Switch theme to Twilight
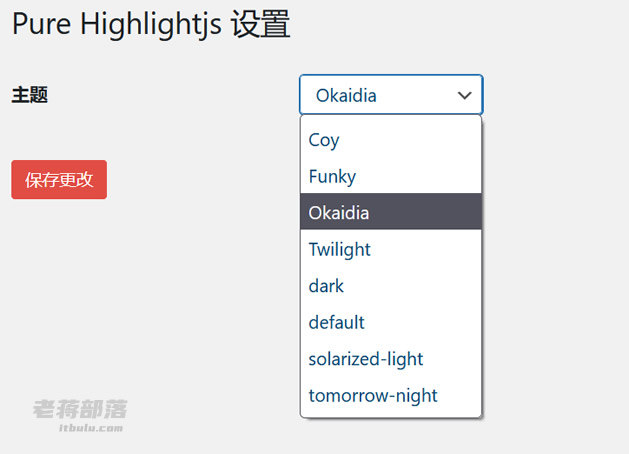The width and height of the screenshot is (629, 454). click(391, 249)
